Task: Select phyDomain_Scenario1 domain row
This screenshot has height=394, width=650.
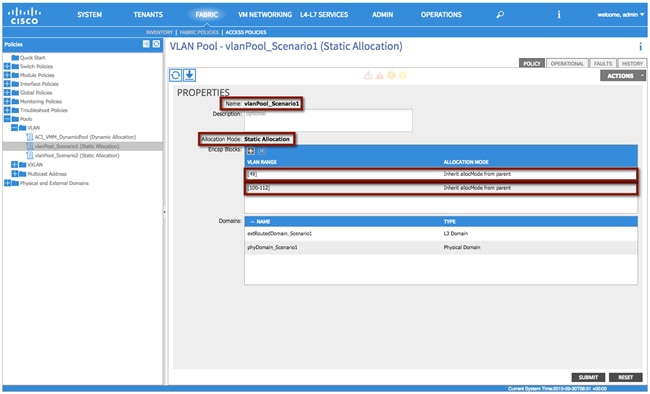Action: click(x=441, y=248)
